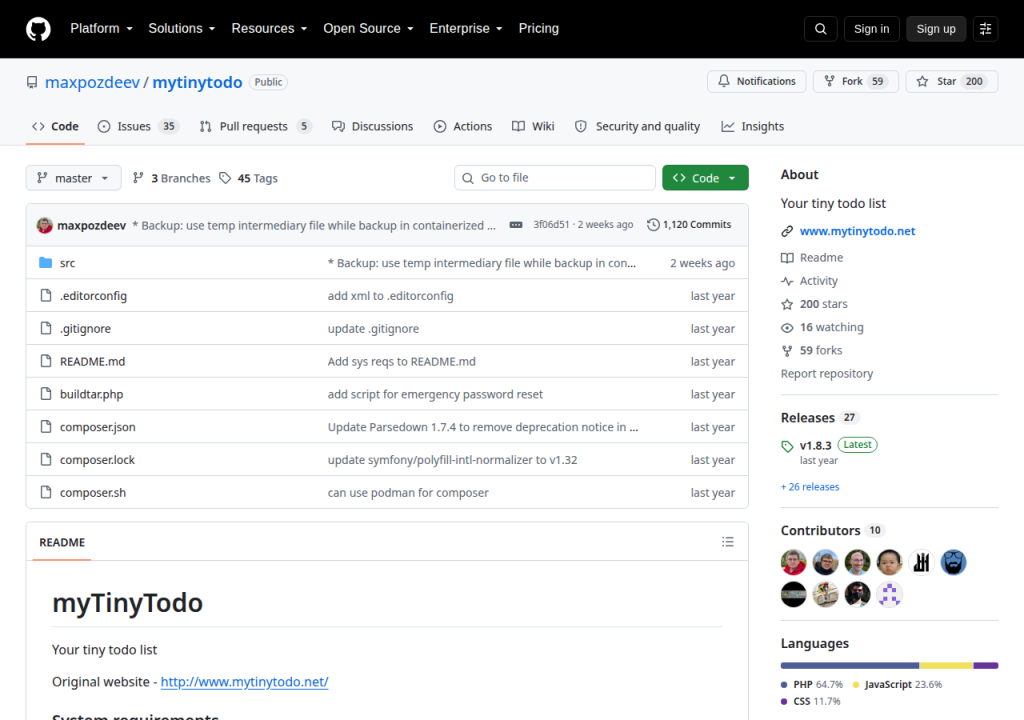Screen dimensions: 1024x720
Task: Expand the Platform menu
Action: 102,29
